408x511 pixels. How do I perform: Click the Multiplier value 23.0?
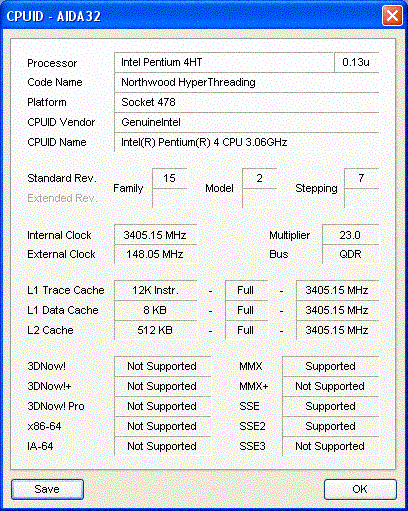350,235
